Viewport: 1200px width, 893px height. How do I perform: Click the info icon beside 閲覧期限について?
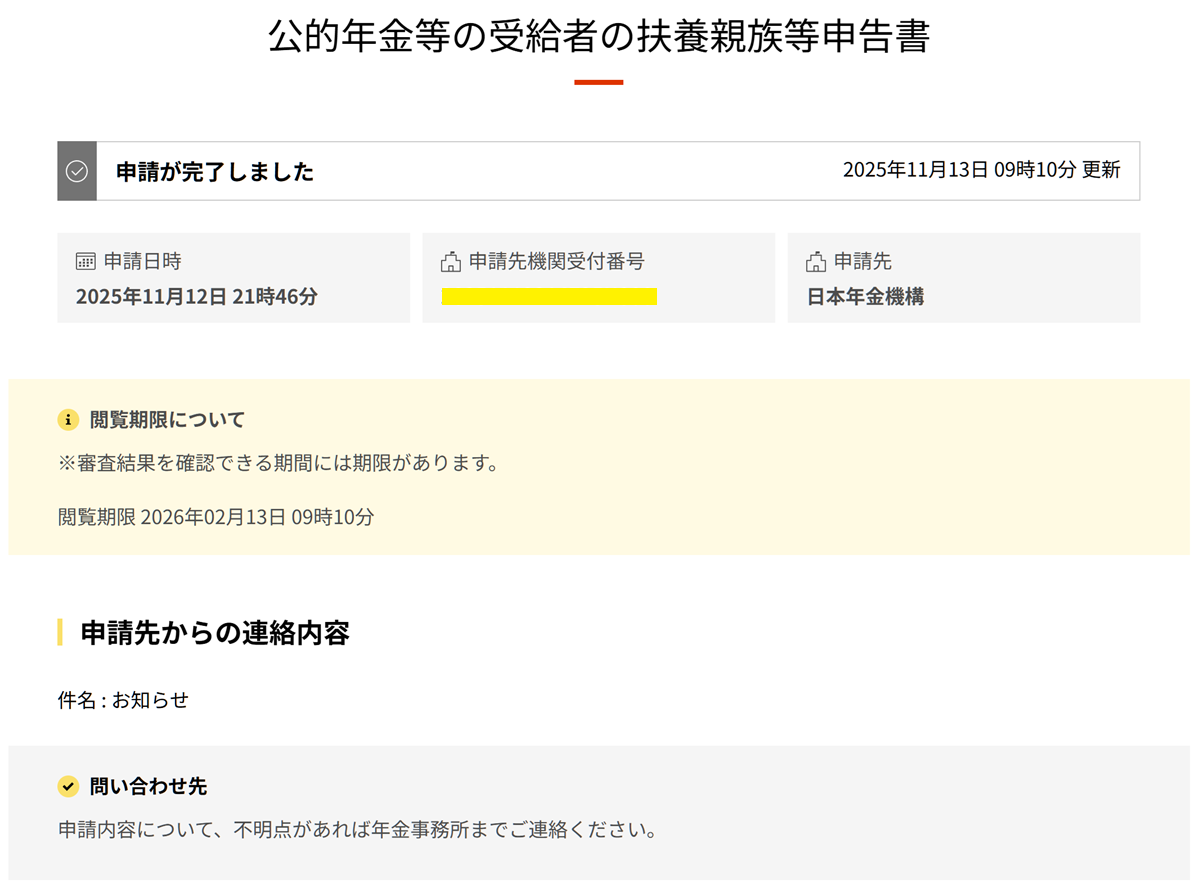point(68,420)
